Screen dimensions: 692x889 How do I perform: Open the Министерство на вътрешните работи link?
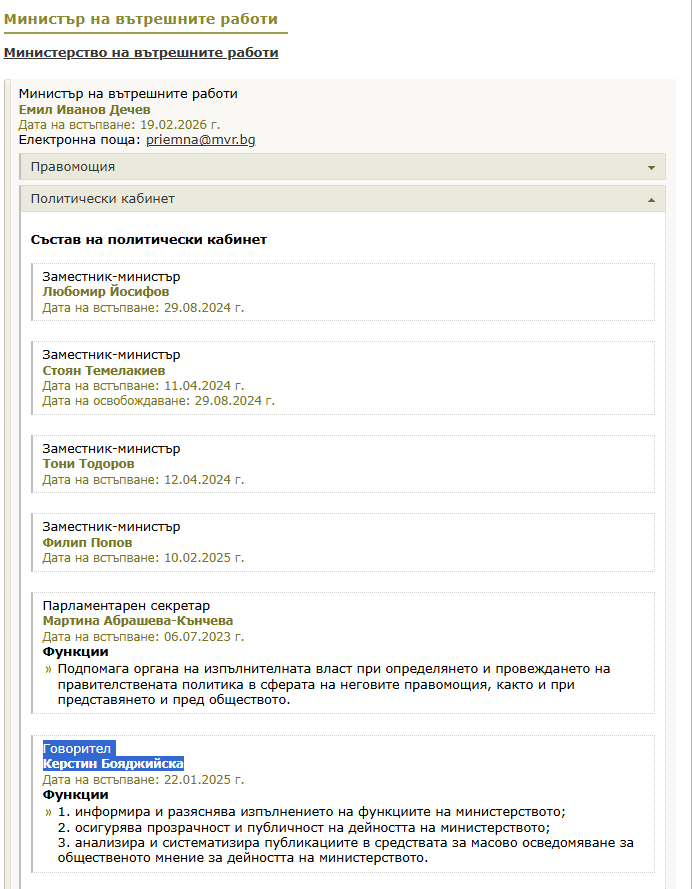click(x=140, y=52)
